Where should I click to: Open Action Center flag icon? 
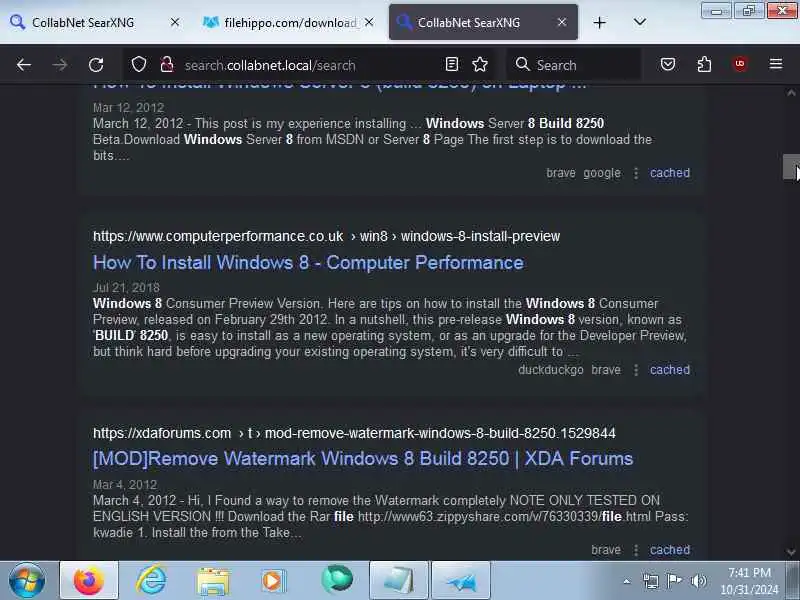pyautogui.click(x=674, y=581)
